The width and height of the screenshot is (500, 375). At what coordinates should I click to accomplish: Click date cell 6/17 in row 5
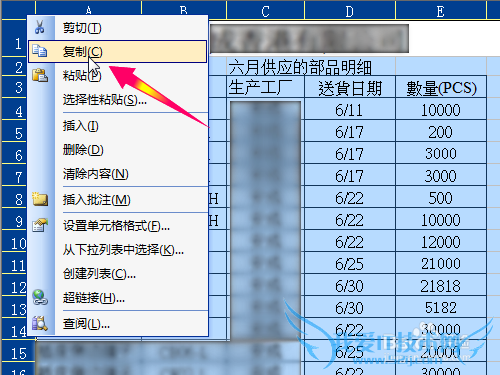(350, 131)
